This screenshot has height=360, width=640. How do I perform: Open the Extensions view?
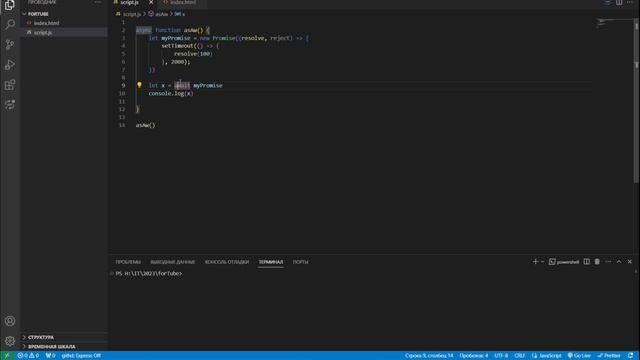click(x=10, y=85)
